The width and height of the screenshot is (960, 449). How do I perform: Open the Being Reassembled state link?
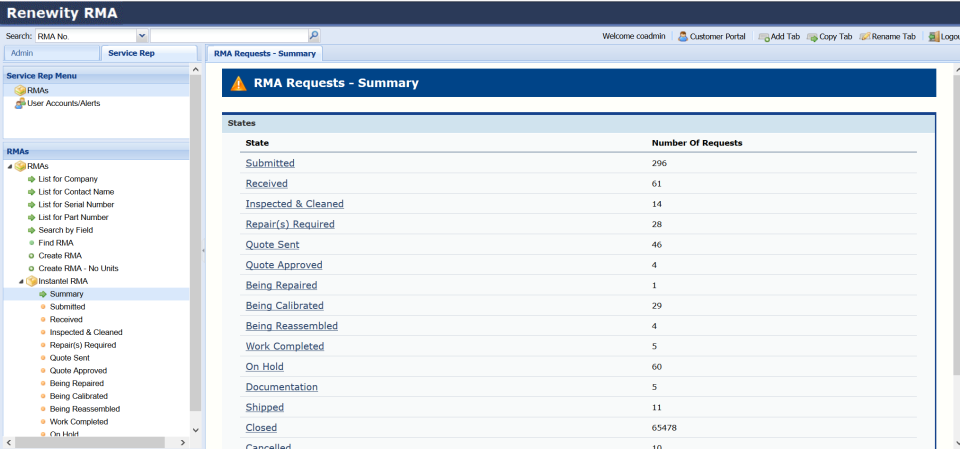[x=291, y=326]
